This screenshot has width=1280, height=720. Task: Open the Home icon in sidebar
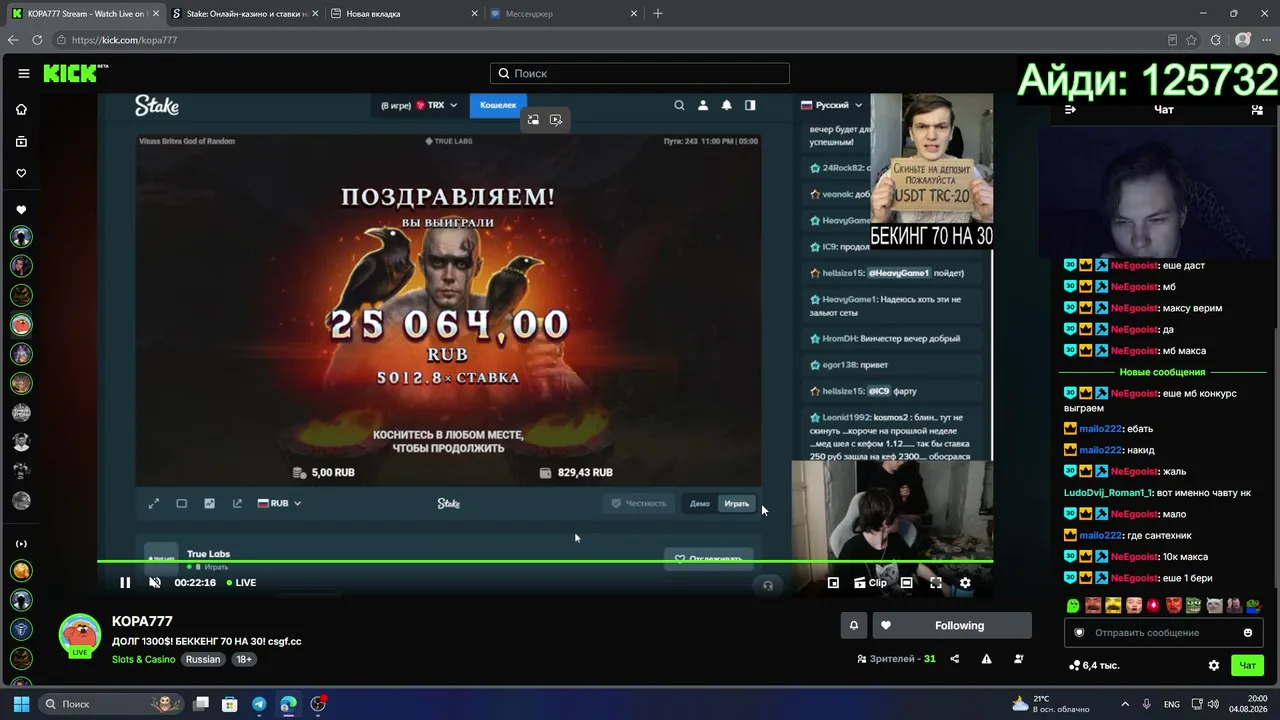tap(21, 109)
